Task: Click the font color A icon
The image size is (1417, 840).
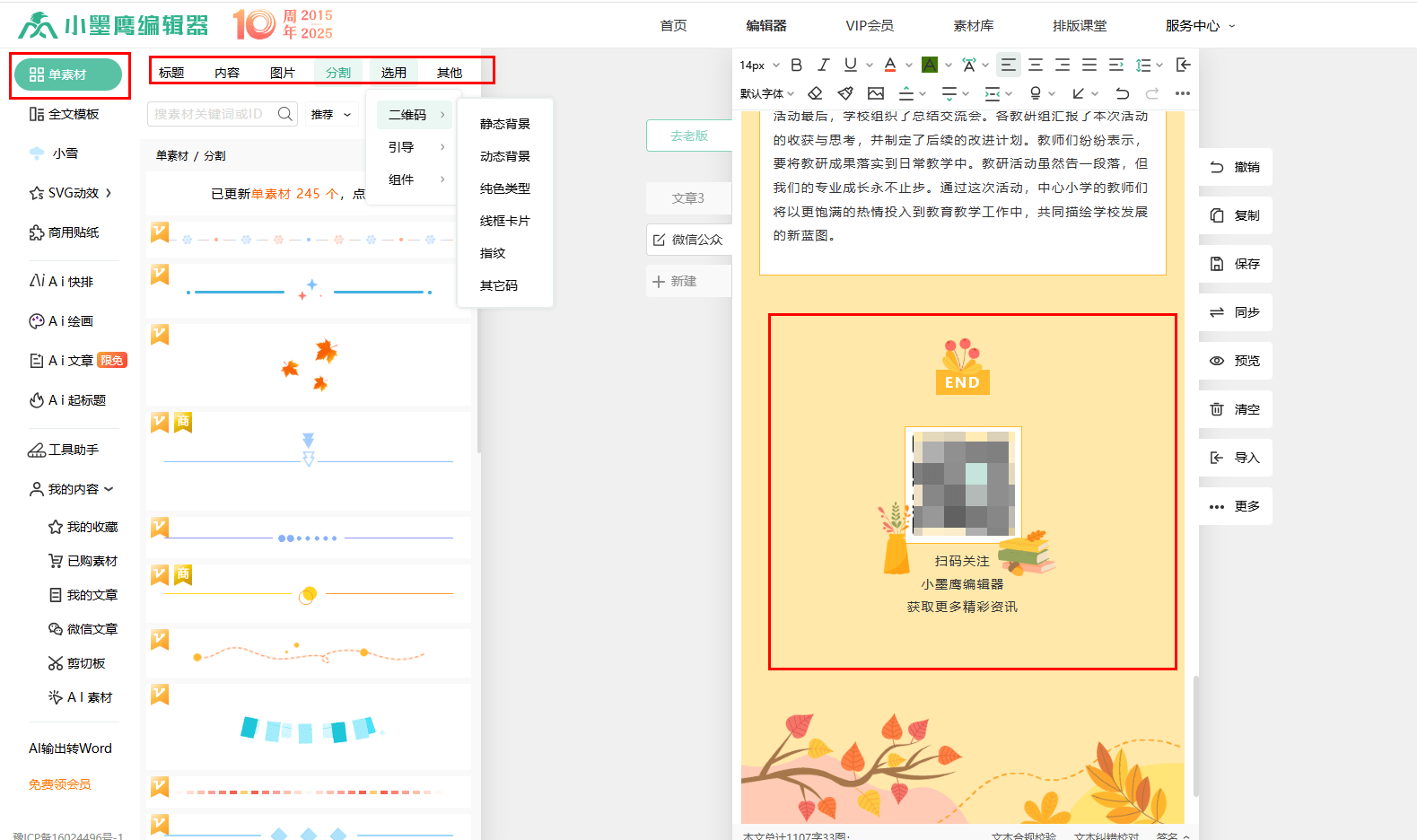Action: click(890, 65)
